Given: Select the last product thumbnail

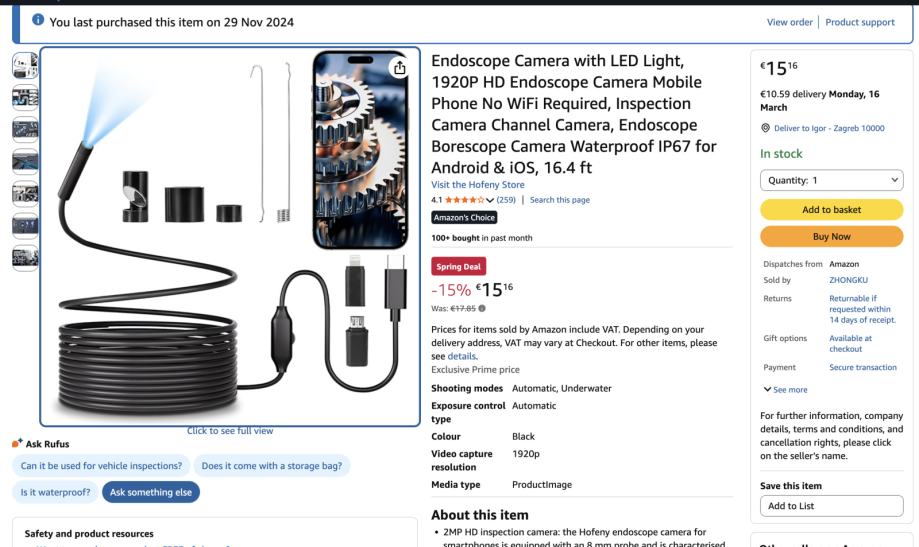Looking at the screenshot, I should pos(25,258).
